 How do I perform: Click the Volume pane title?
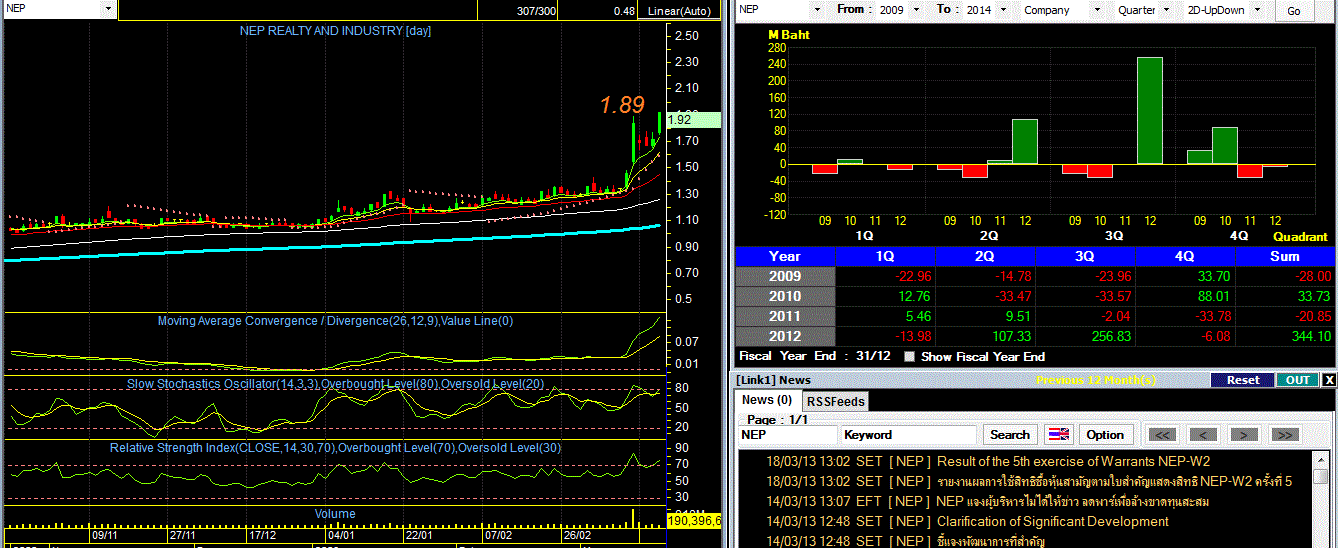335,513
